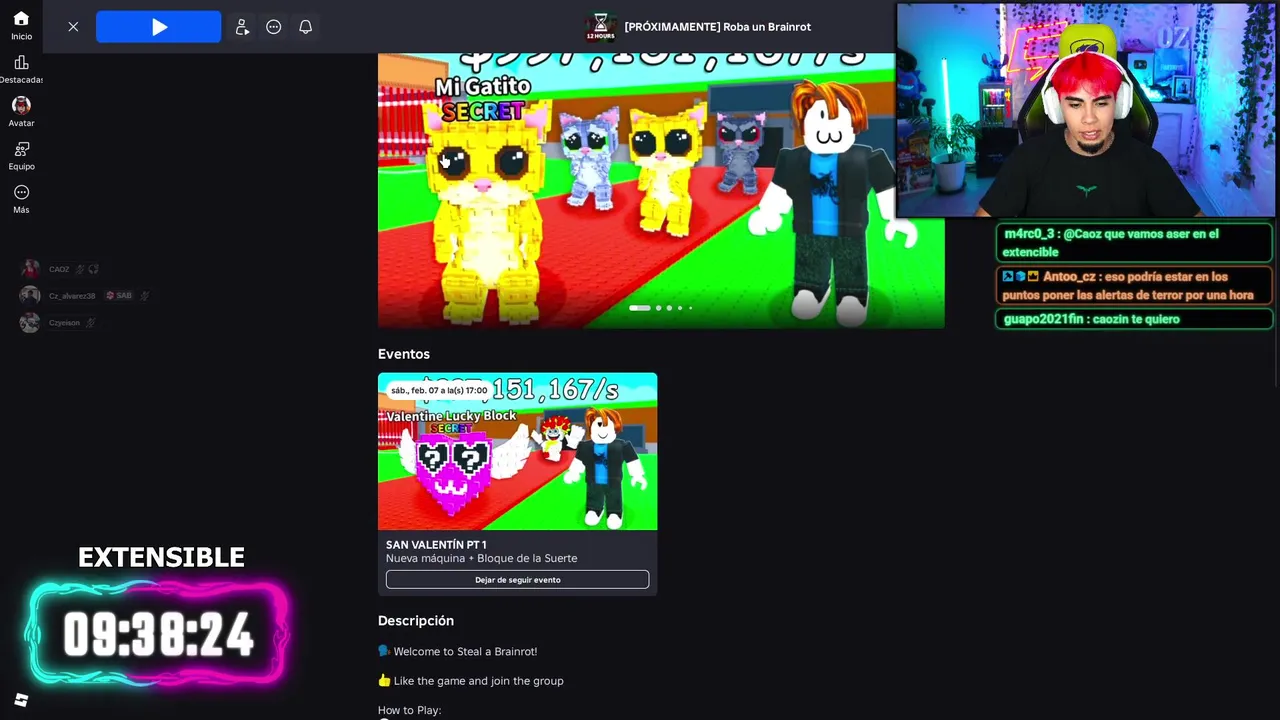Image resolution: width=1280 pixels, height=720 pixels.
Task: Select friend CAOZ in the friends list
Action: [x=60, y=269]
